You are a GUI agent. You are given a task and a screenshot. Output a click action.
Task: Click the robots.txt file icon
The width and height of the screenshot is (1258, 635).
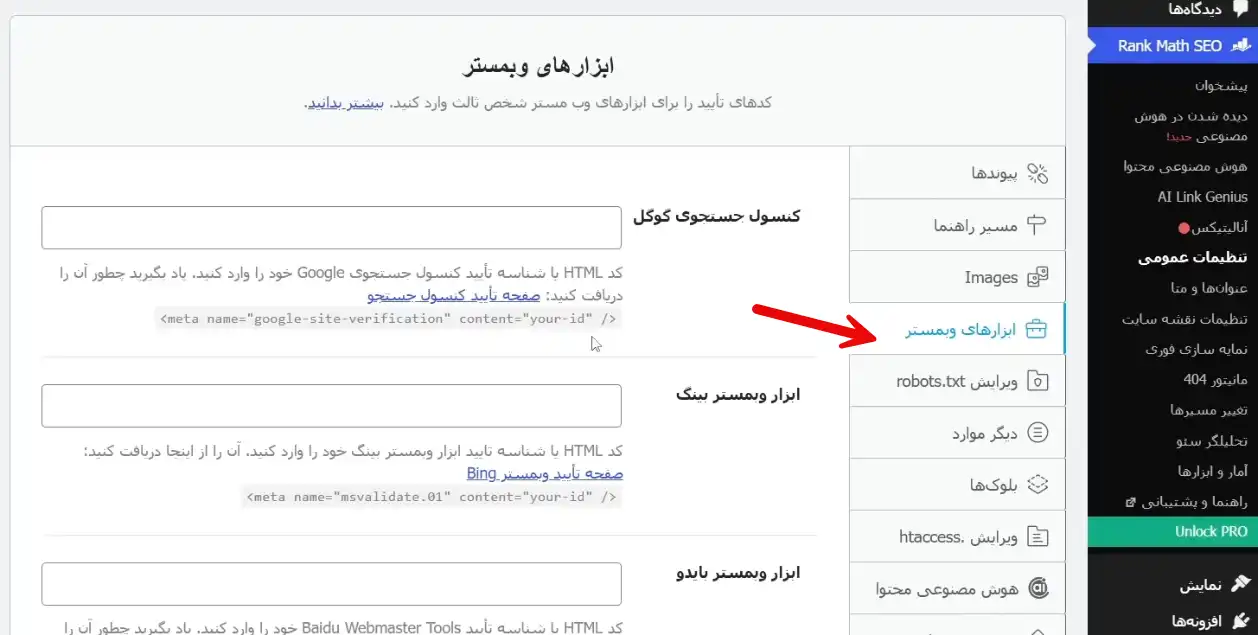coord(1038,381)
